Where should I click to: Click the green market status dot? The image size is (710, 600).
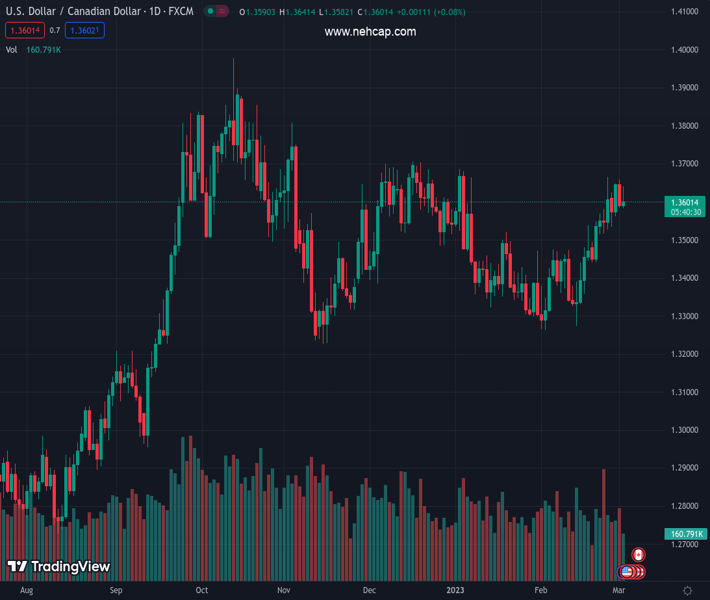coord(210,12)
